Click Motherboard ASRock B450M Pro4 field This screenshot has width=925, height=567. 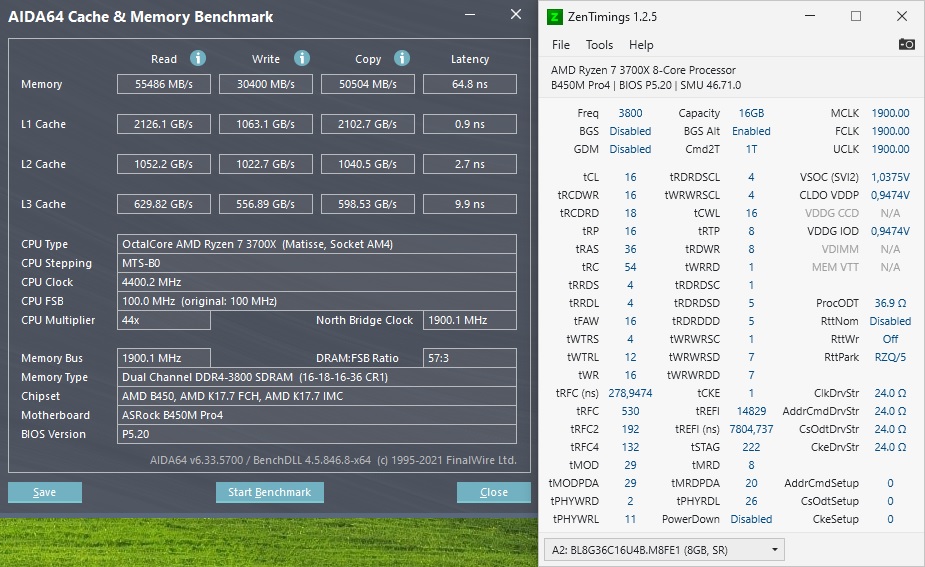pos(317,415)
